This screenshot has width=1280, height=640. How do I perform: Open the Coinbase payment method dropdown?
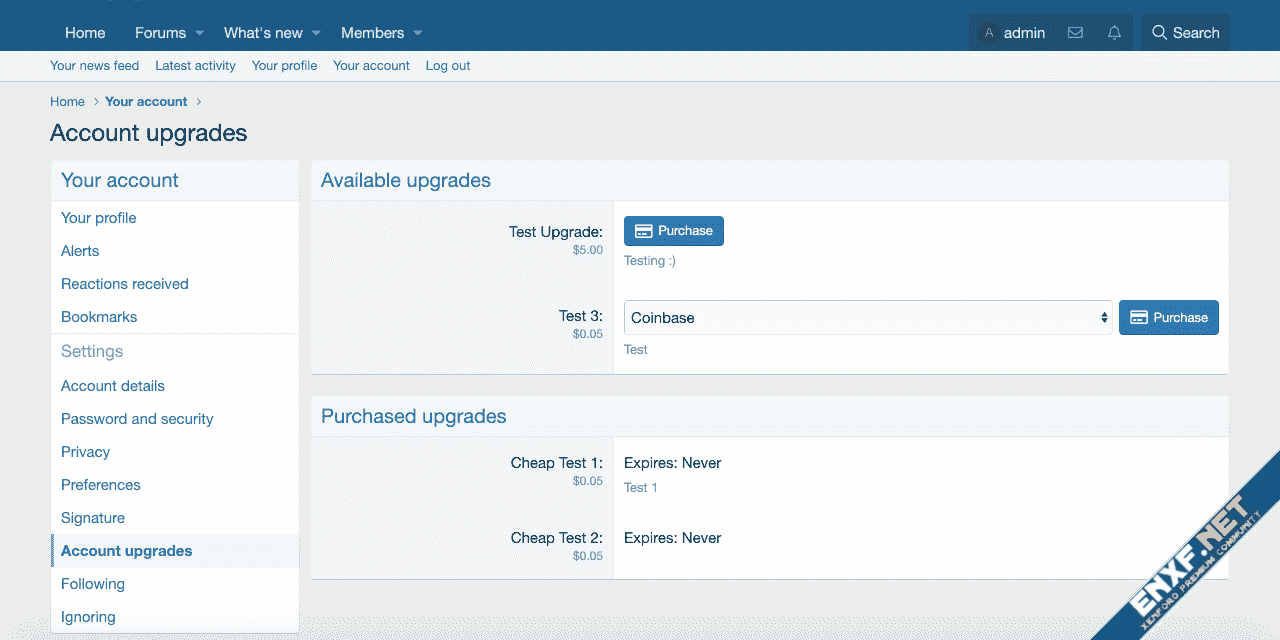point(867,318)
